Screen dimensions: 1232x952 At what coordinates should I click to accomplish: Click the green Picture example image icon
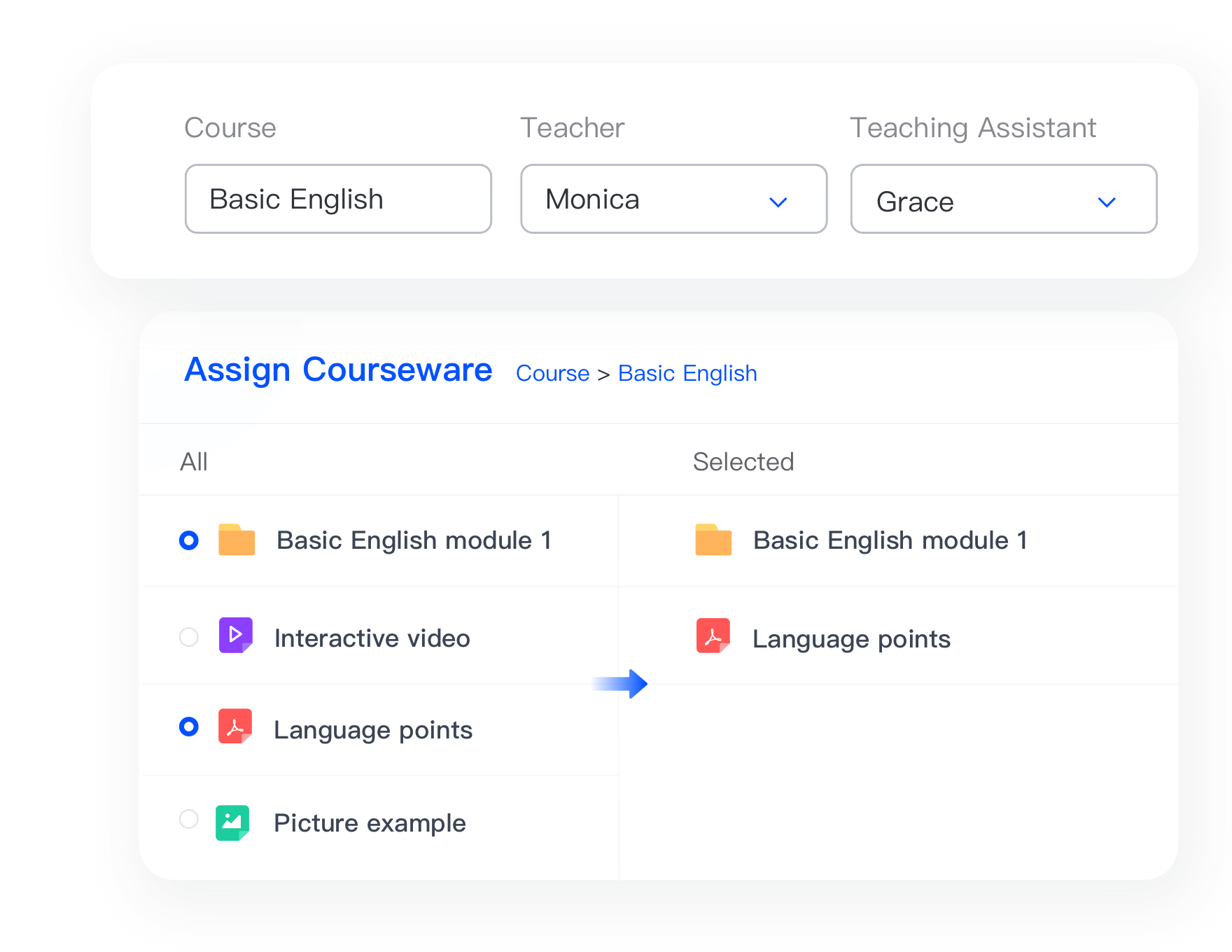coord(232,822)
